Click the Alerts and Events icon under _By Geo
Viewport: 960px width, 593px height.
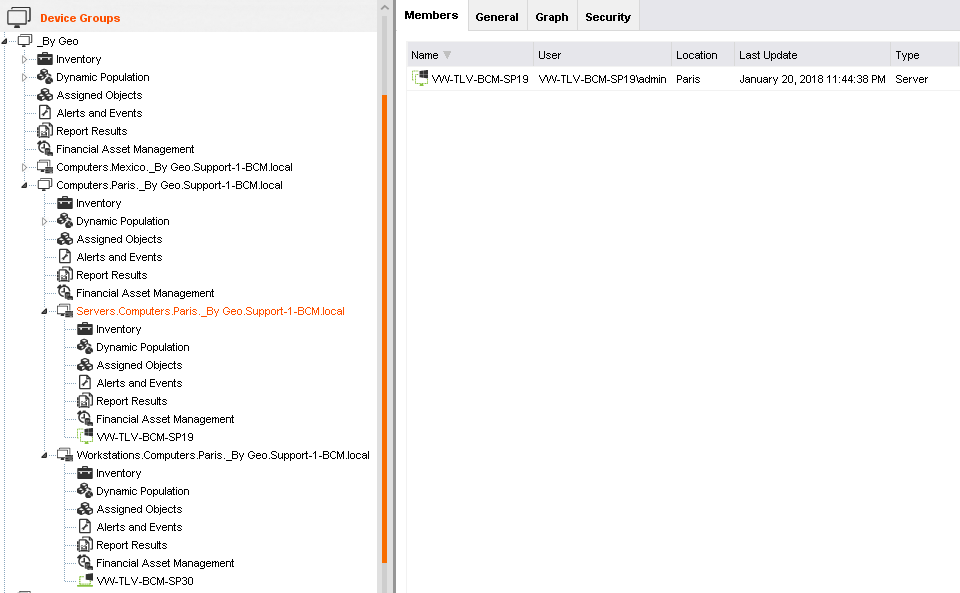(x=45, y=113)
